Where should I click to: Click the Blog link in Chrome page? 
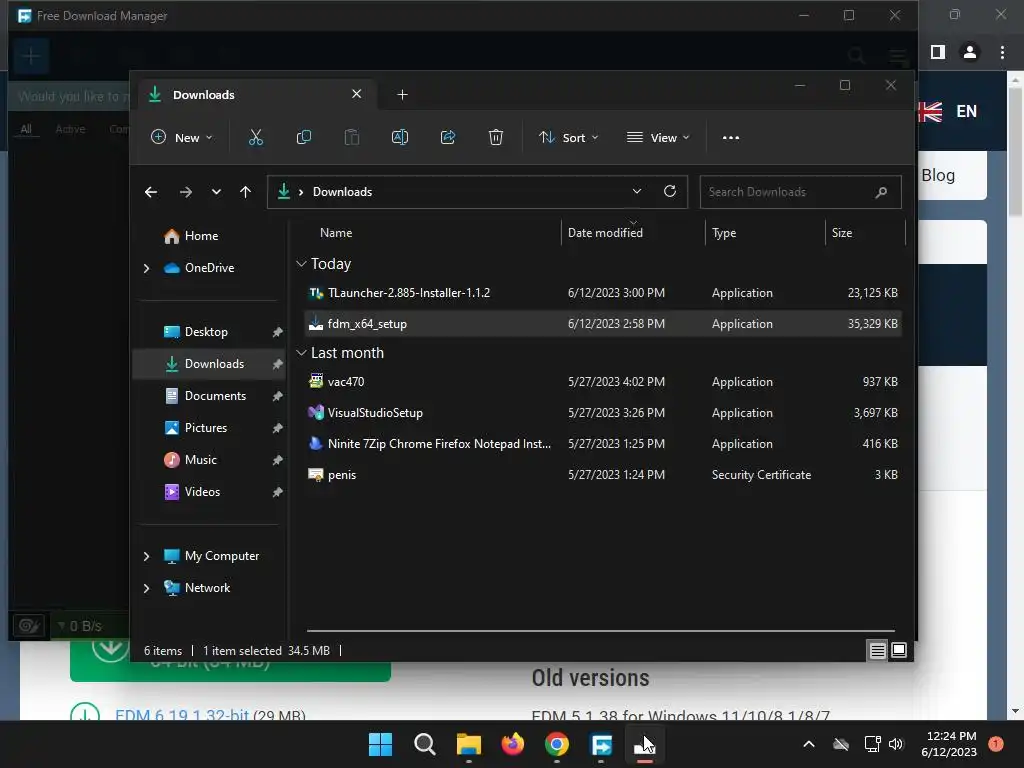coord(938,176)
